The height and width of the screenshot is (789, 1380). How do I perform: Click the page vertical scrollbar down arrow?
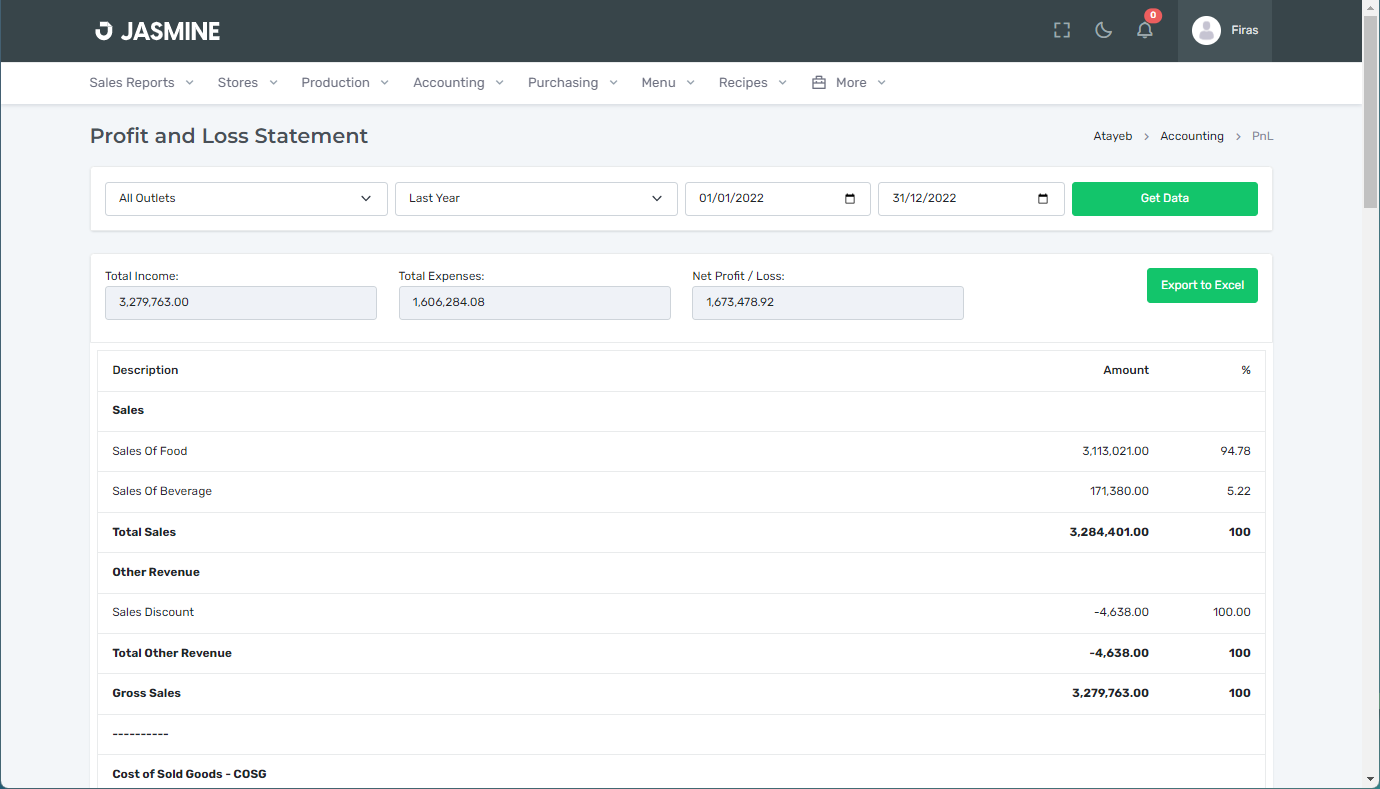pos(1370,779)
